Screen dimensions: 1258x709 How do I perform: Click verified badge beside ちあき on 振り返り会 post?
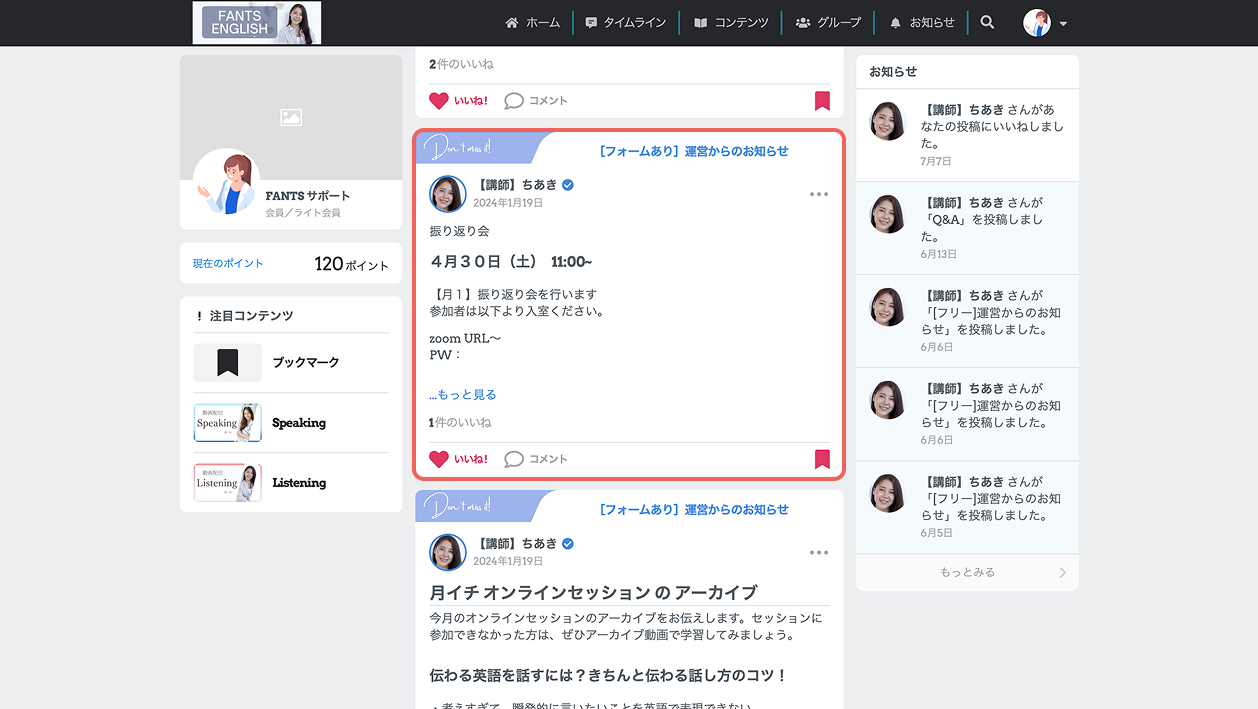pos(568,185)
